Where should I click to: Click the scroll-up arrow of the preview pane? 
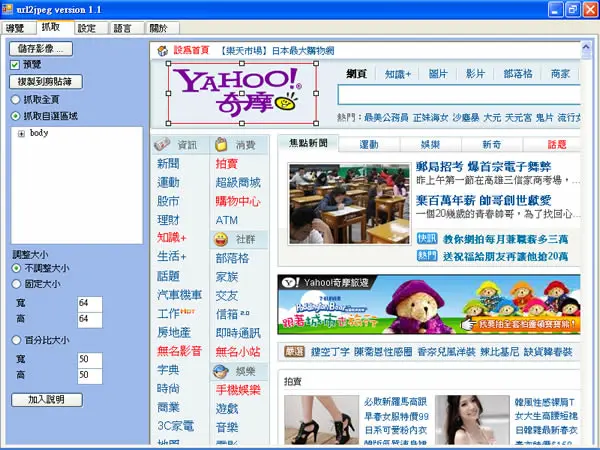click(586, 48)
